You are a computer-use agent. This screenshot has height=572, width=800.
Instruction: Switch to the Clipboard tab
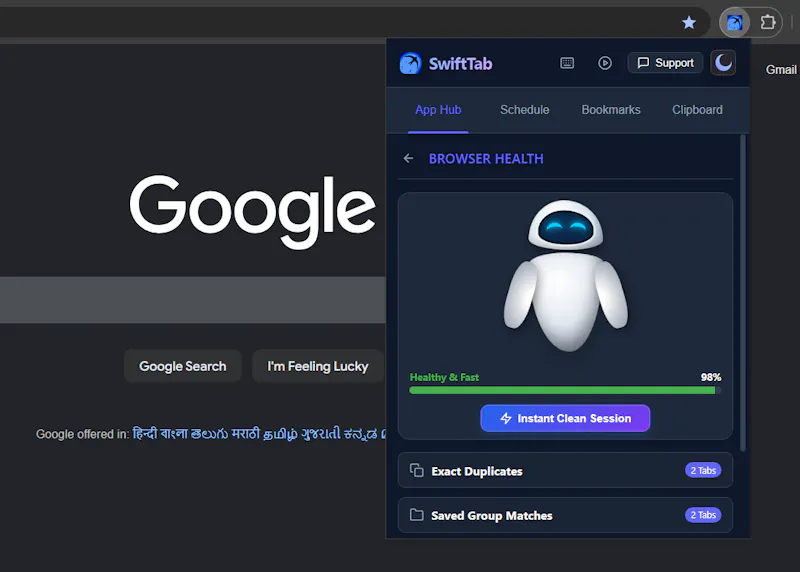tap(697, 110)
